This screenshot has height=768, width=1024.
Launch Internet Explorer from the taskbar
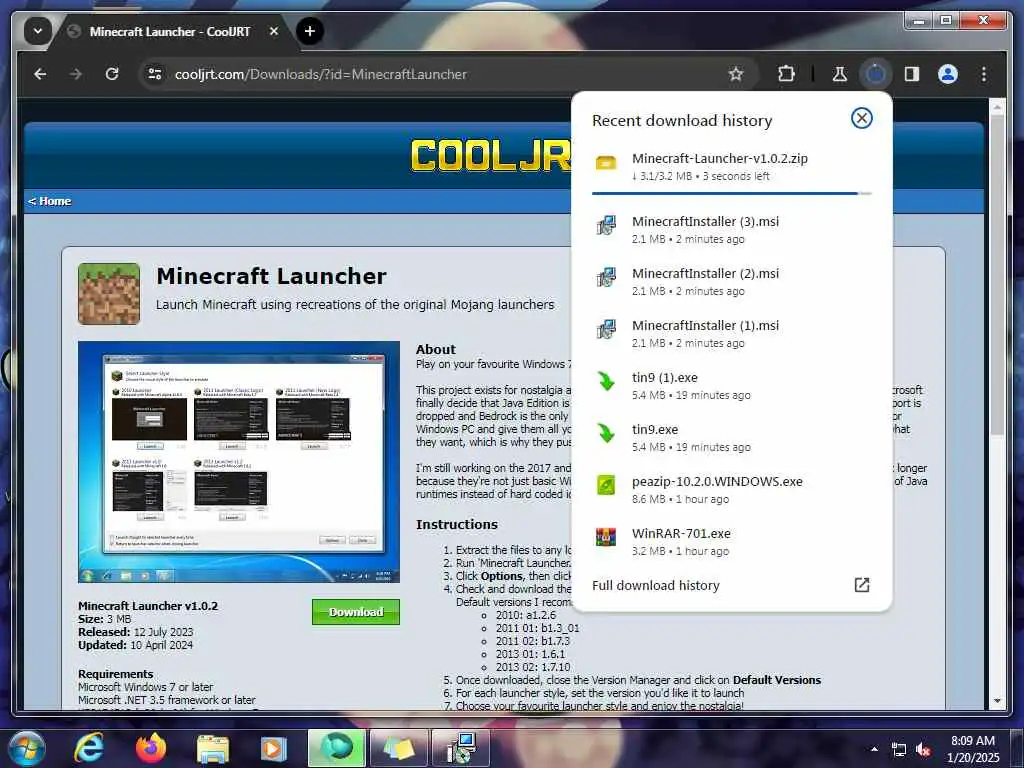coord(89,748)
